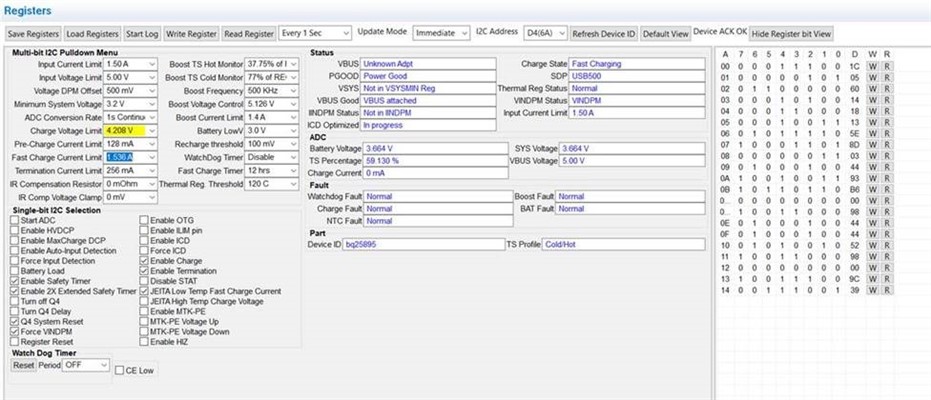Open the Charge Voltage Limit dropdown

pos(130,131)
